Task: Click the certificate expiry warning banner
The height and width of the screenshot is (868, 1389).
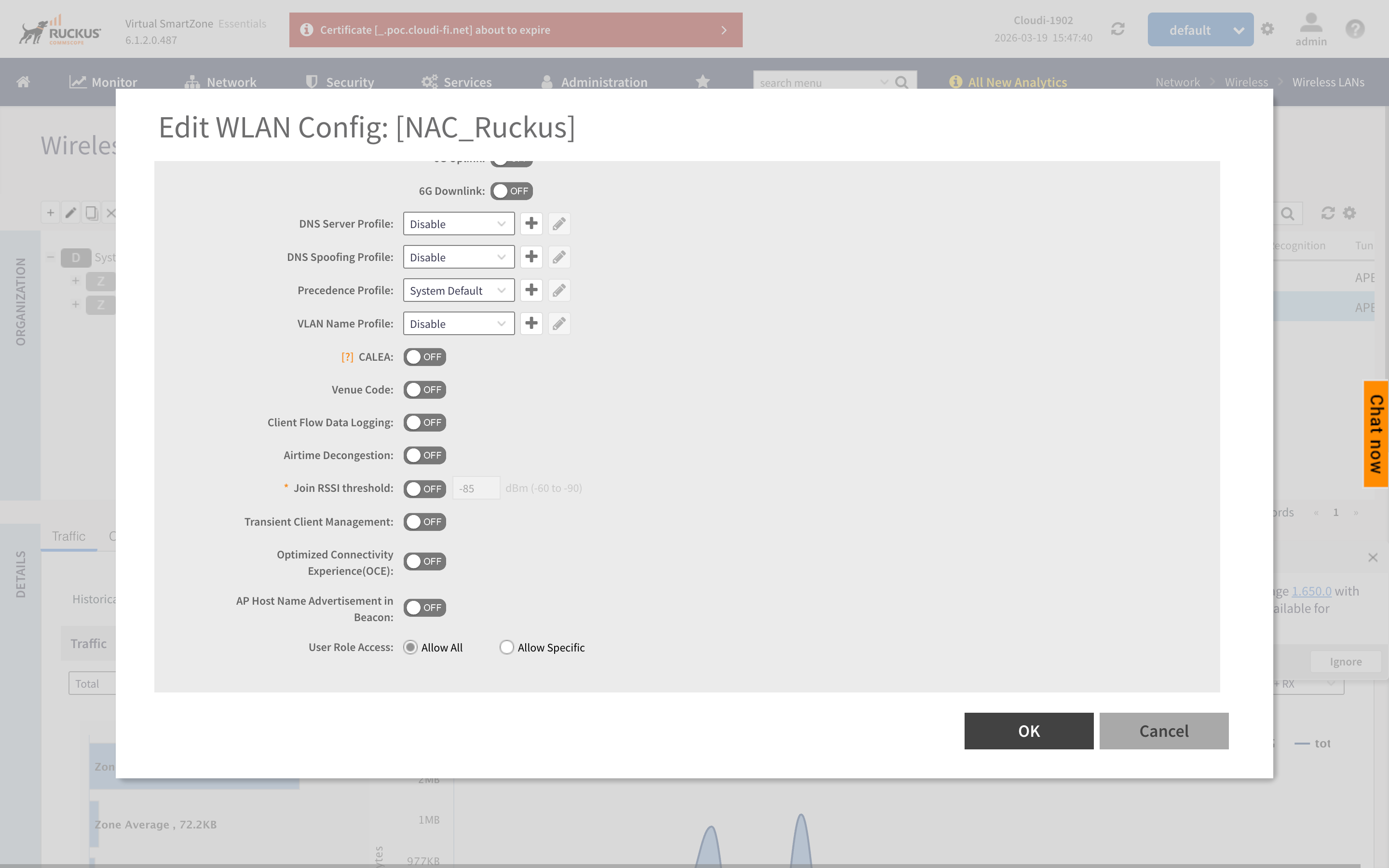Action: pyautogui.click(x=515, y=30)
